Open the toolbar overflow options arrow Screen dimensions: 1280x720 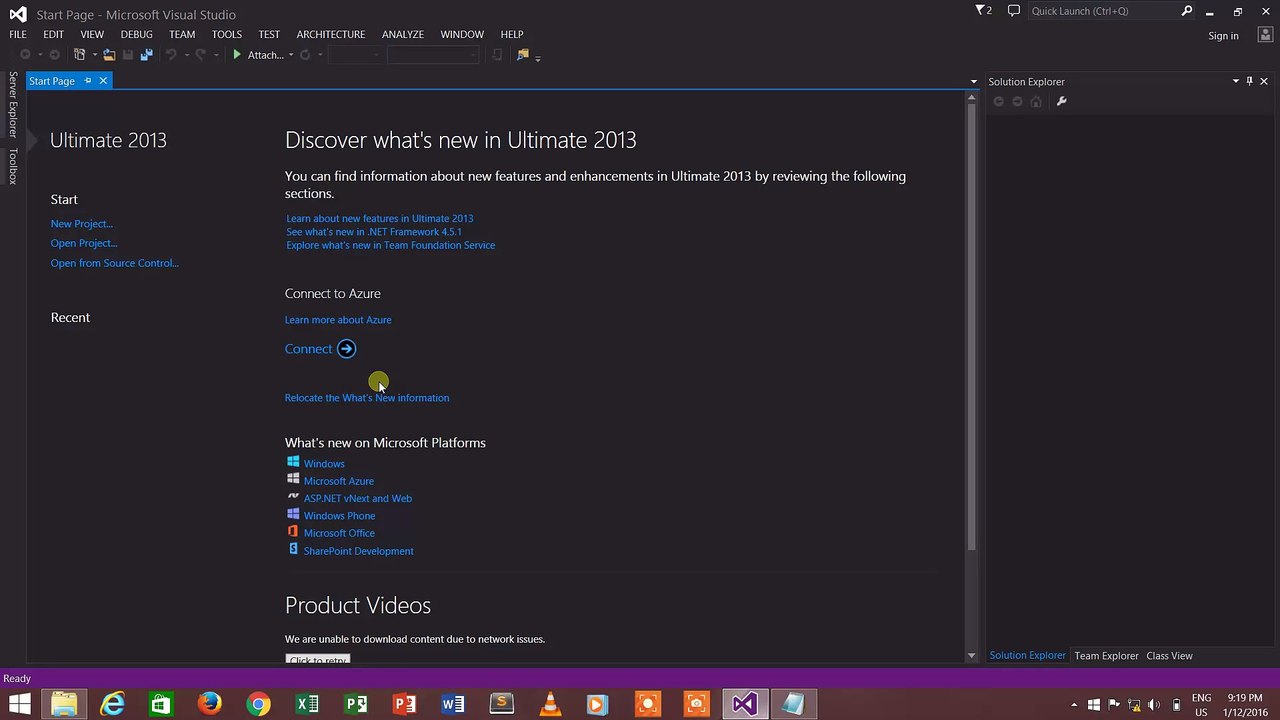point(538,57)
